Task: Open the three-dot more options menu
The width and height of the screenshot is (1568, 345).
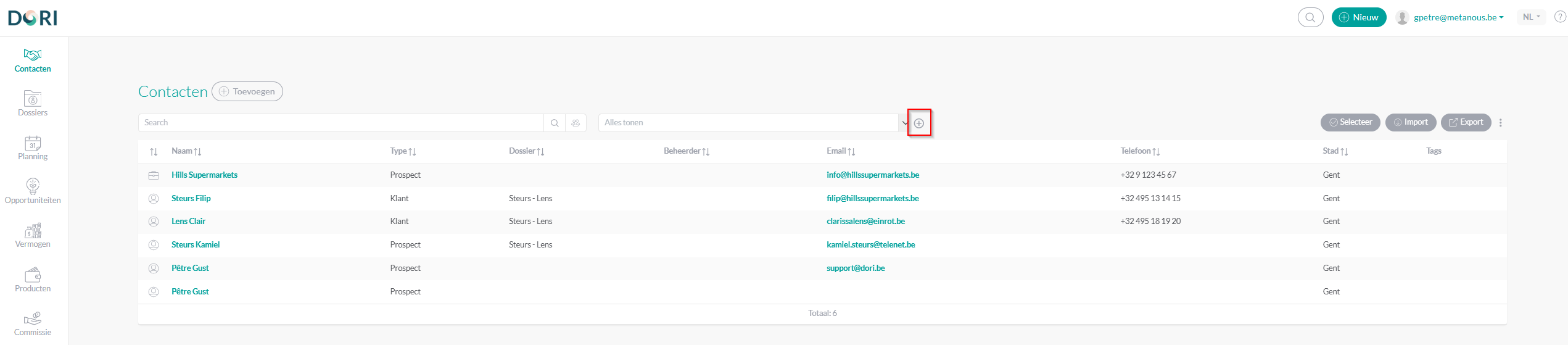Action: (x=1501, y=123)
